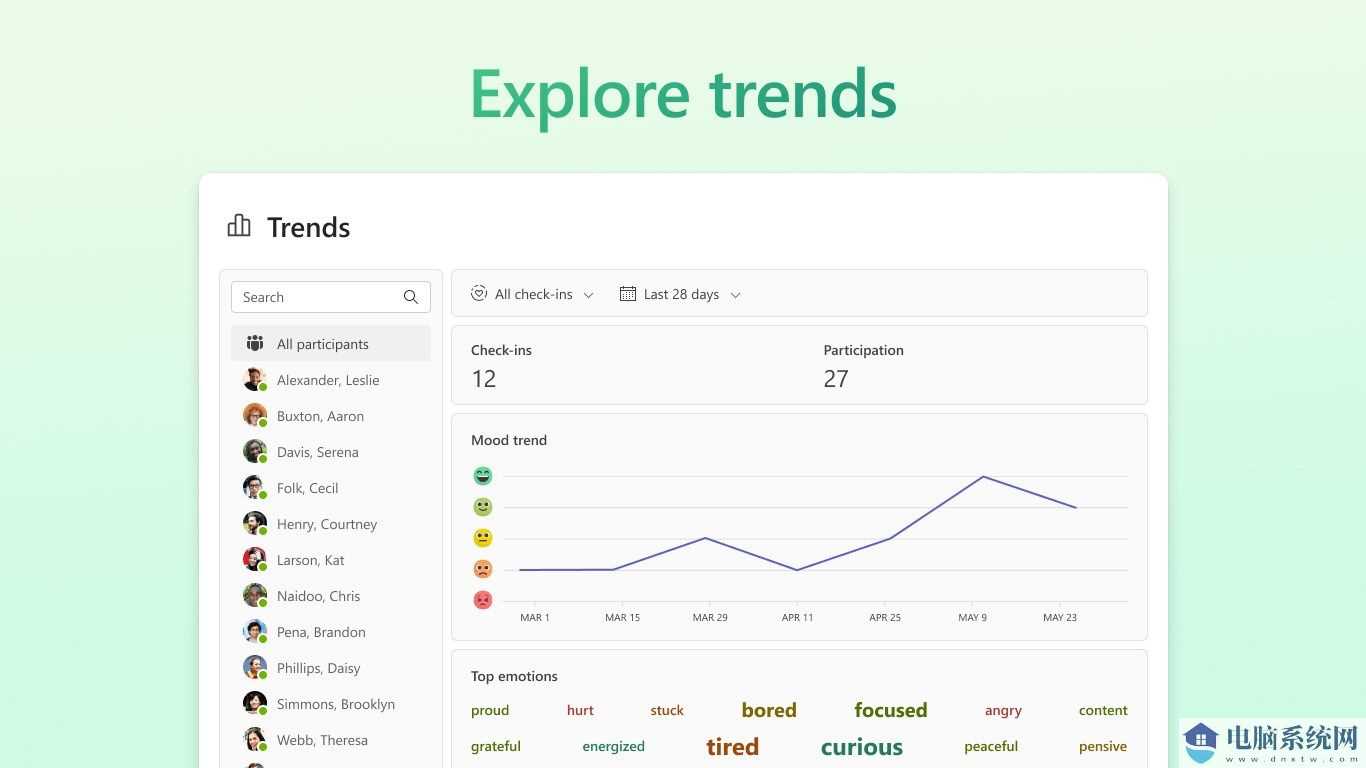Select Simmons, Brooklyn
Image resolution: width=1366 pixels, height=768 pixels.
[331, 704]
